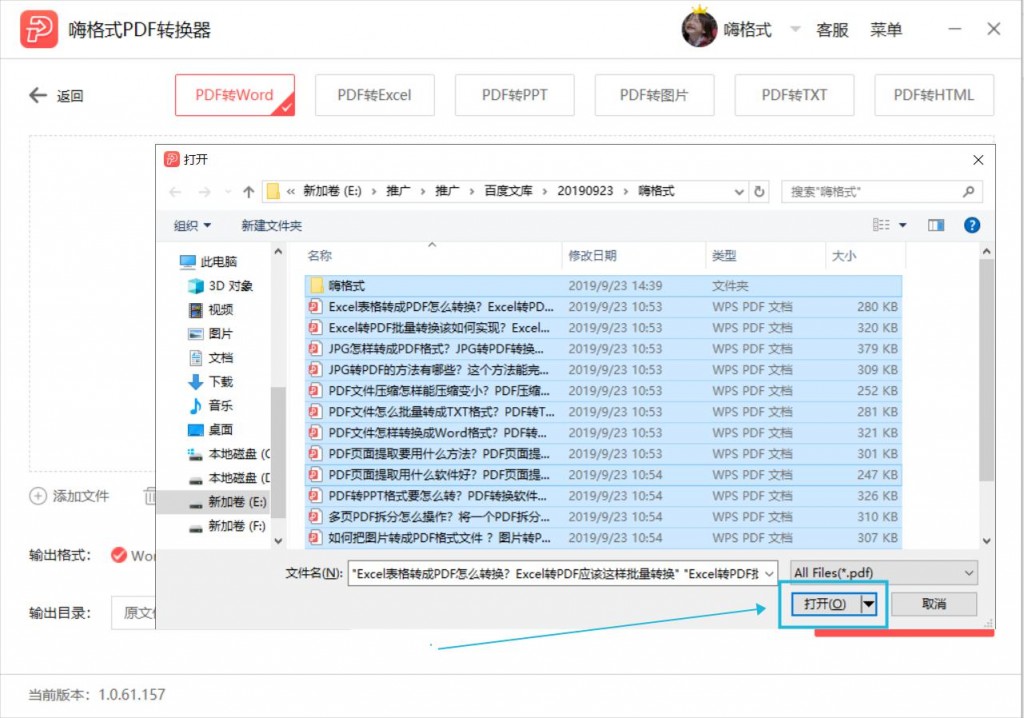Viewport: 1024px width, 718px height.
Task: Switch to the PDF转Word tab
Action: [x=234, y=95]
